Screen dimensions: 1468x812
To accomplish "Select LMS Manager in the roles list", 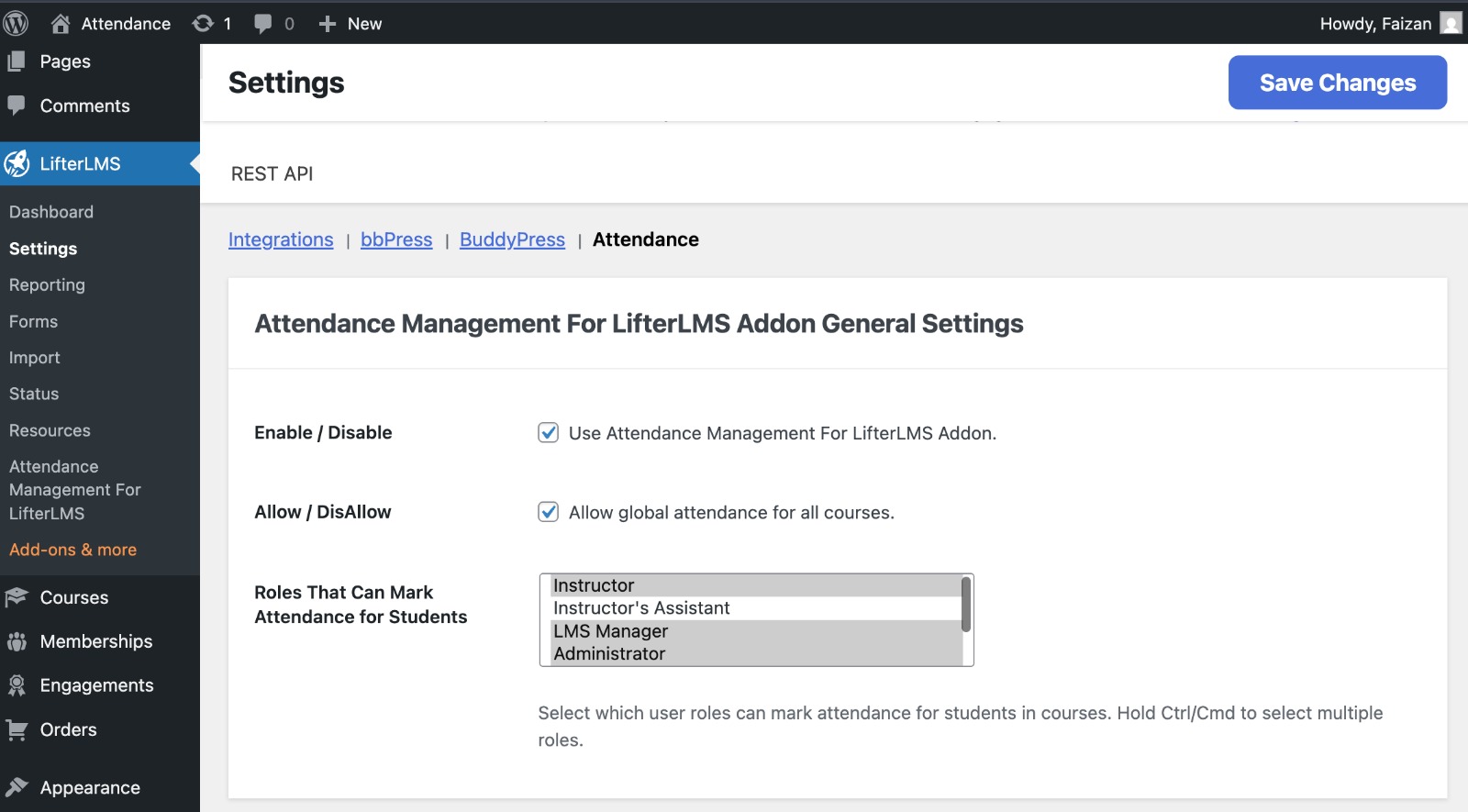I will tap(610, 631).
